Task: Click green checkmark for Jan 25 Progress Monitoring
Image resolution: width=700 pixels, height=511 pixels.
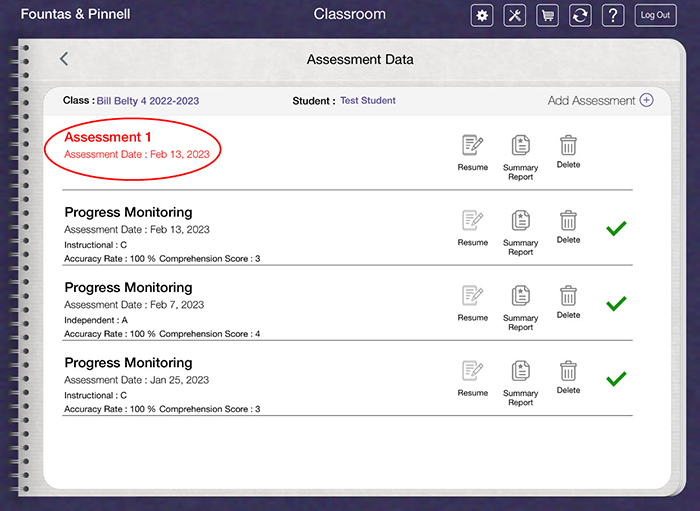Action: [x=617, y=378]
